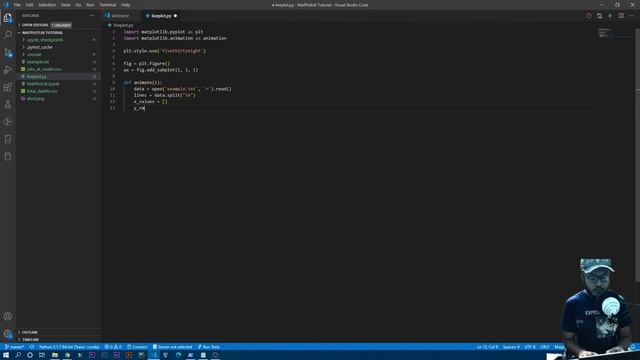
Task: Open Explorer panel More Actions ellipsis
Action: click(92, 16)
